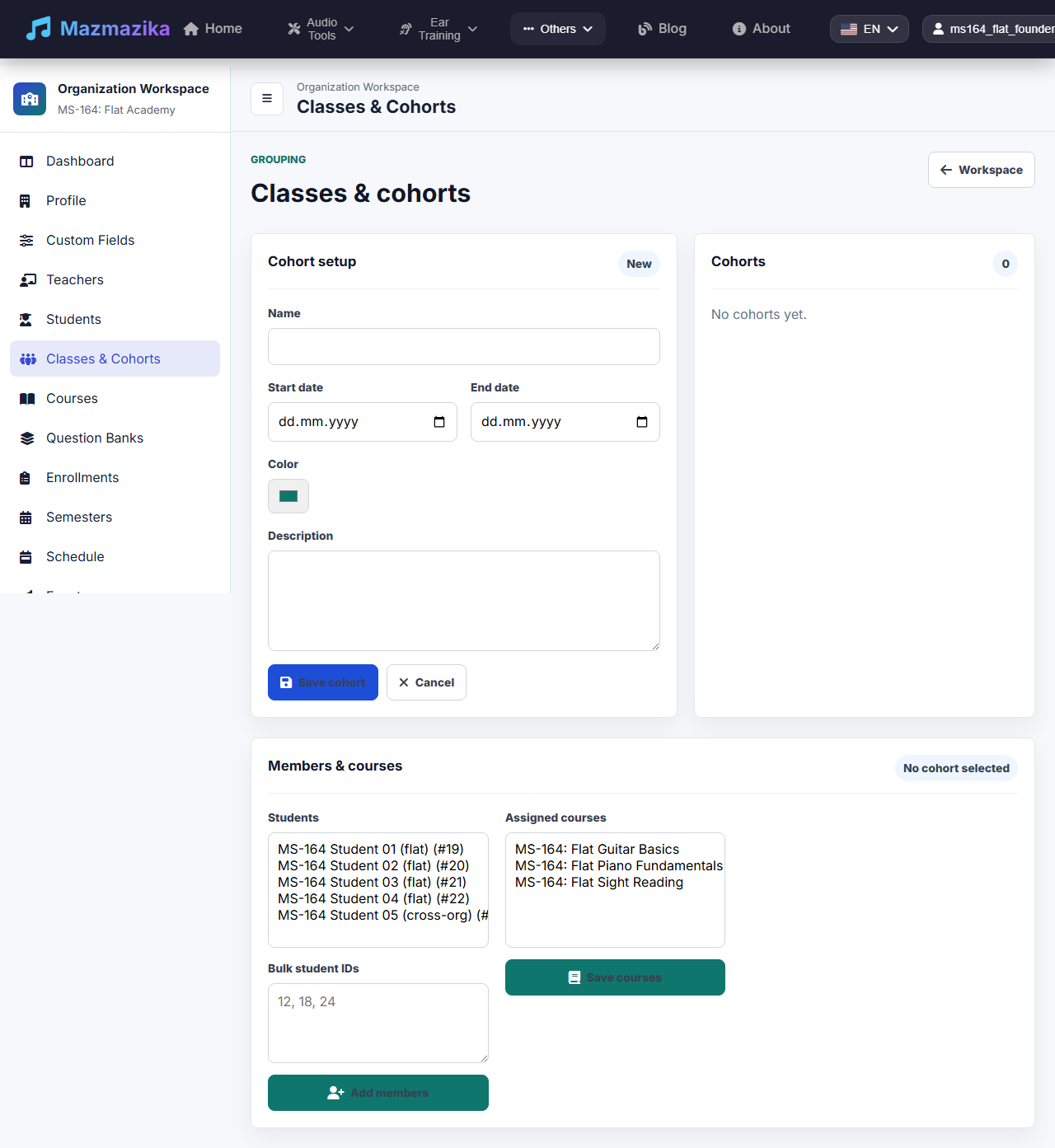
Task: Open the cohort Color swatch picker
Action: (288, 496)
